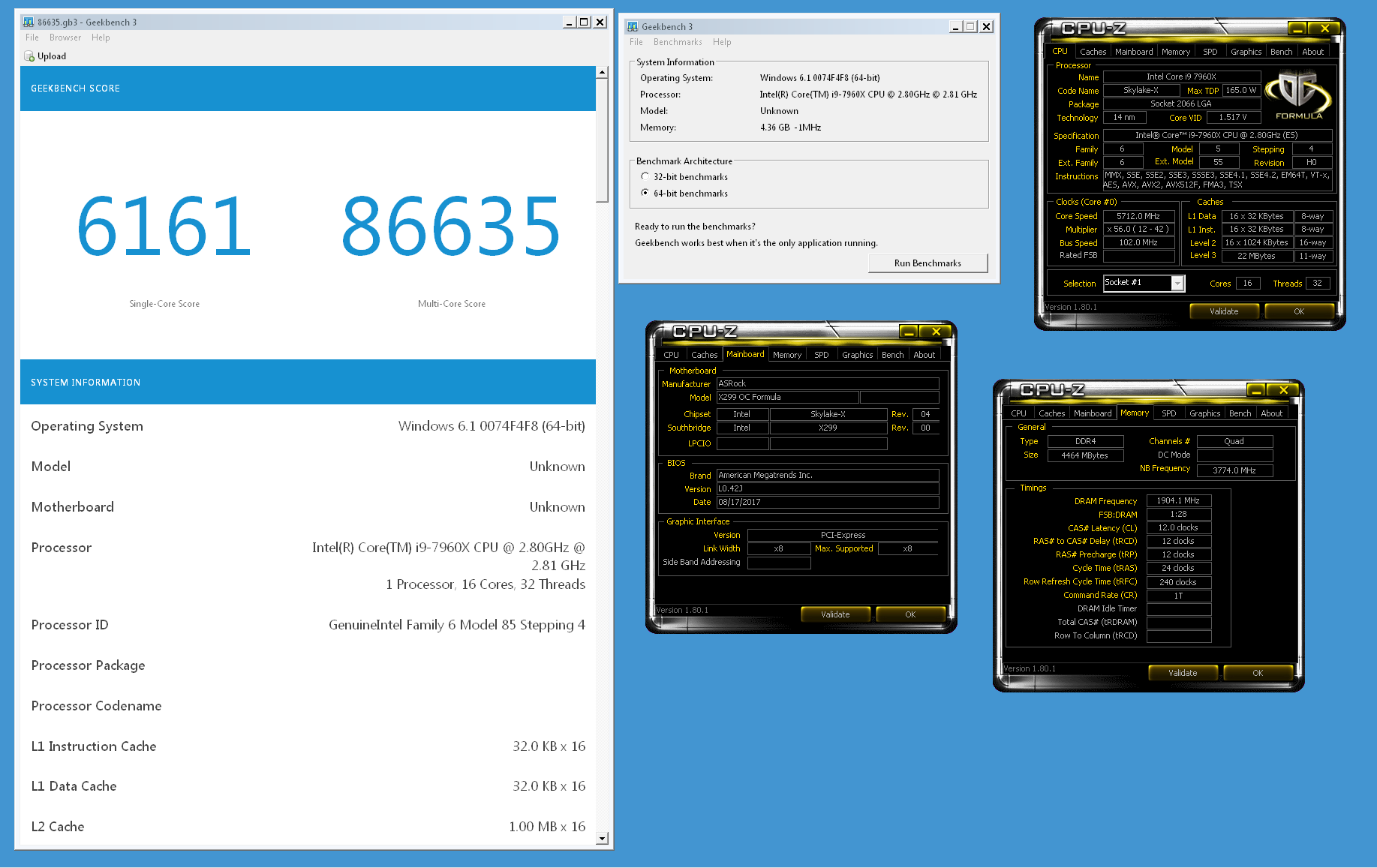This screenshot has height=868, width=1377.
Task: Open Caches tab in CPU-Z Mainboard window
Action: pyautogui.click(x=705, y=355)
